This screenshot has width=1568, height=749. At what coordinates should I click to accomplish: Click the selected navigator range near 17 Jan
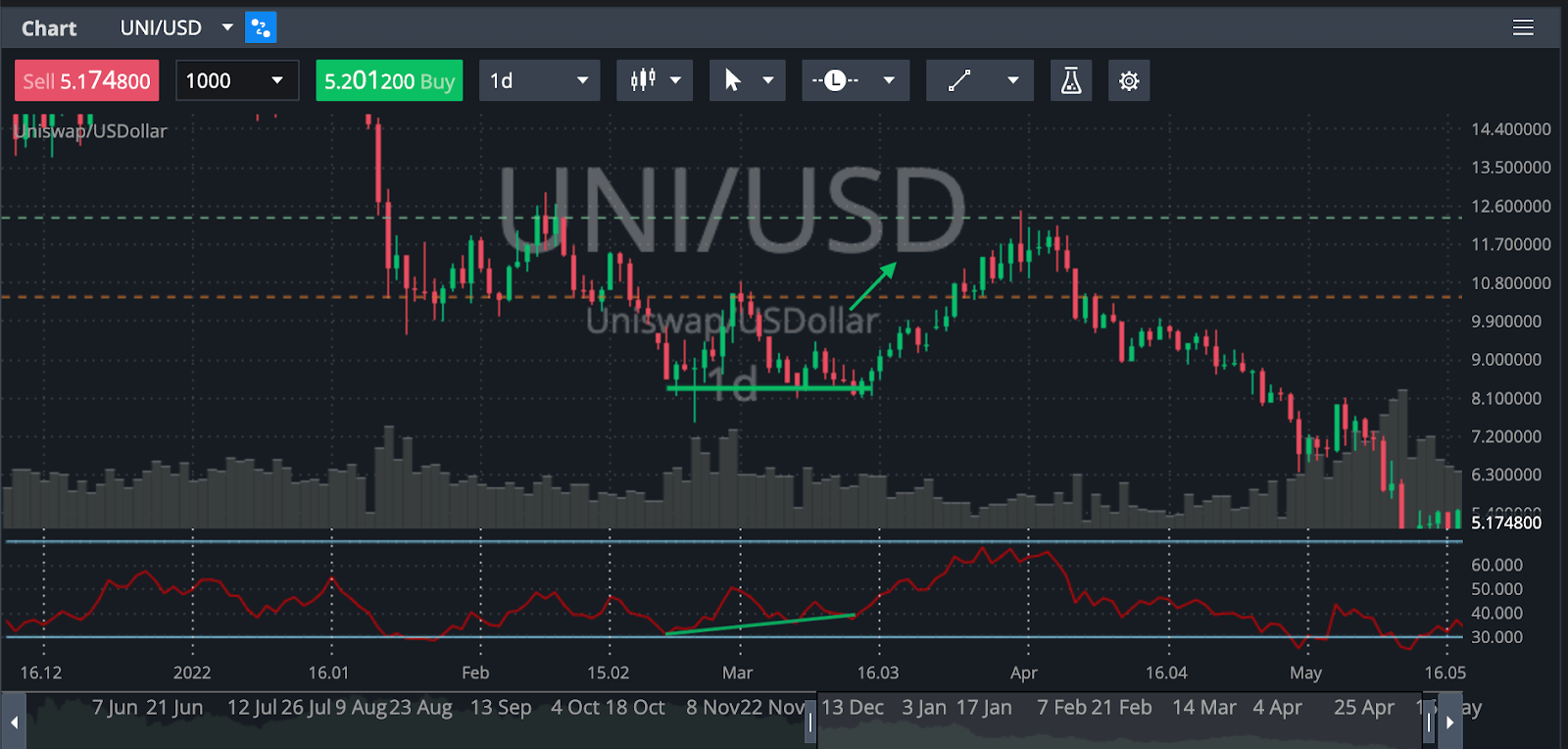click(984, 708)
